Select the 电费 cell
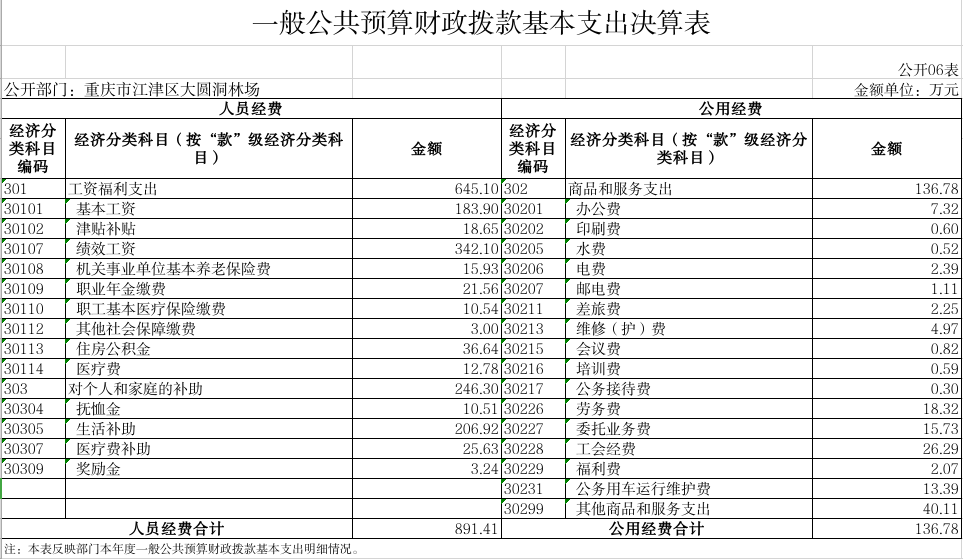The image size is (963, 559). click(x=689, y=268)
